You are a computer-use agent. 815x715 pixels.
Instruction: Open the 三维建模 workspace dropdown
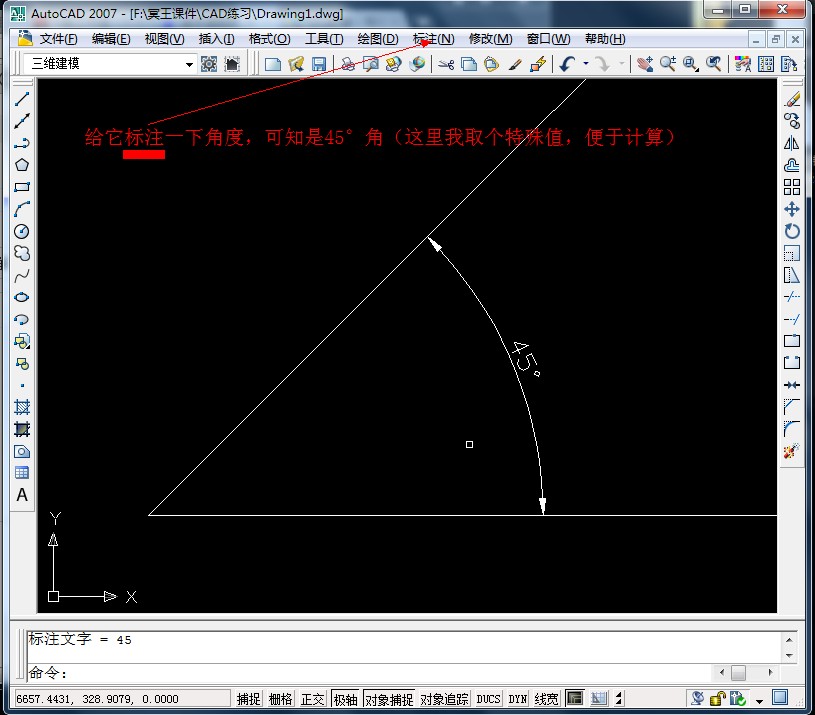pos(189,64)
